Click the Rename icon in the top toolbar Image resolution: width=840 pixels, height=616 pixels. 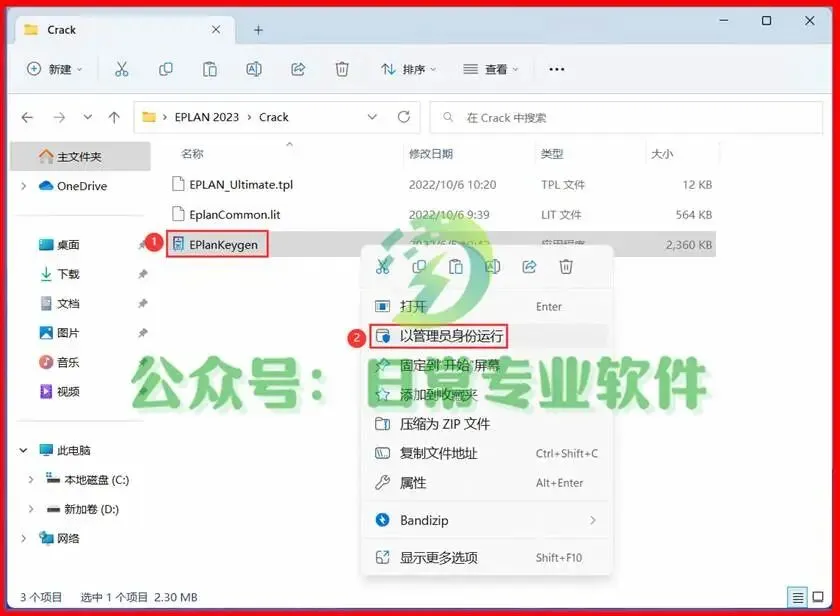[253, 69]
